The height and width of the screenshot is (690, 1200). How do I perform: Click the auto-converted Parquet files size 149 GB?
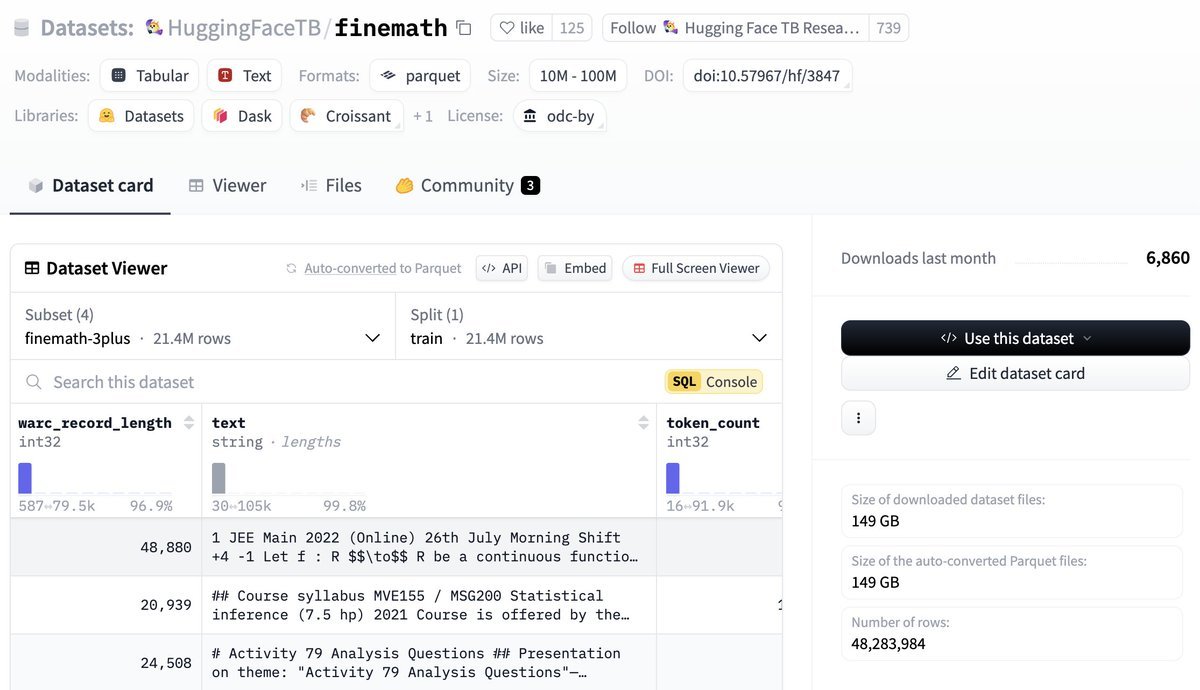(x=876, y=583)
